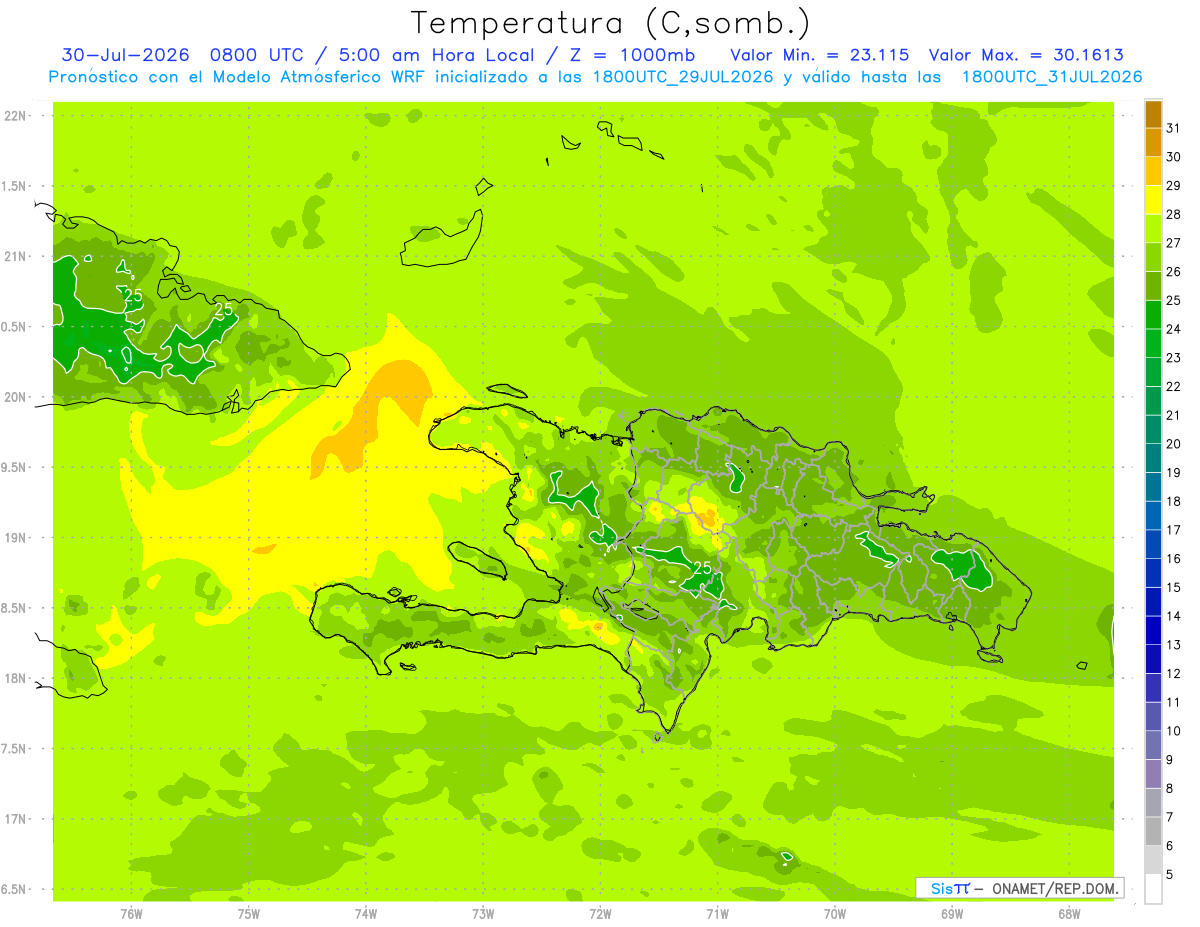Image resolution: width=1200 pixels, height=927 pixels.
Task: Click the legend value label "20"
Action: (1173, 444)
